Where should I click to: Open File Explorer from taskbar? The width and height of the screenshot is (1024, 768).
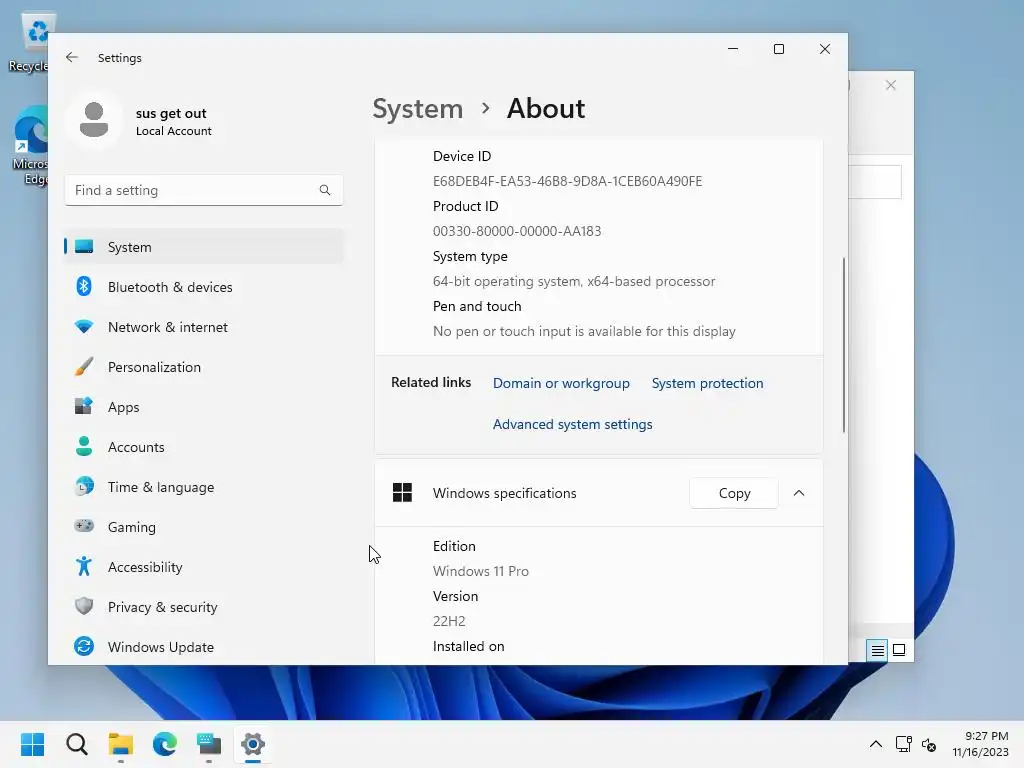121,744
